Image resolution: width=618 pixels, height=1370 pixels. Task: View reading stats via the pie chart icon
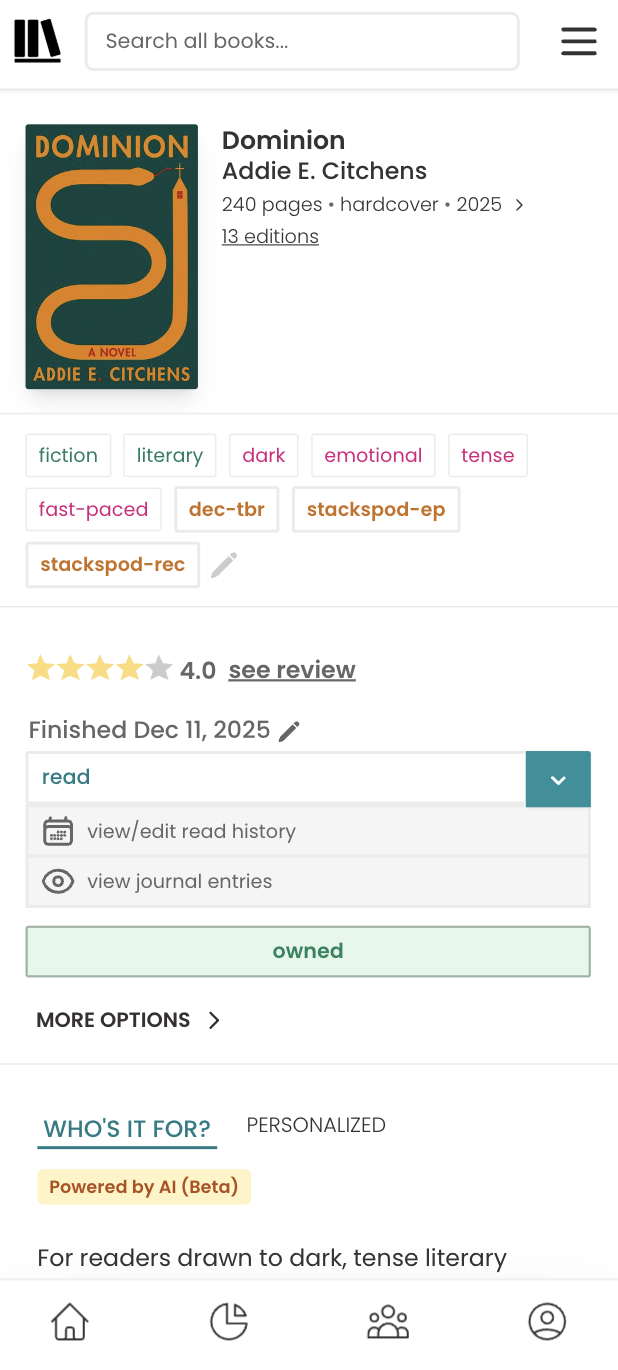pos(228,1320)
